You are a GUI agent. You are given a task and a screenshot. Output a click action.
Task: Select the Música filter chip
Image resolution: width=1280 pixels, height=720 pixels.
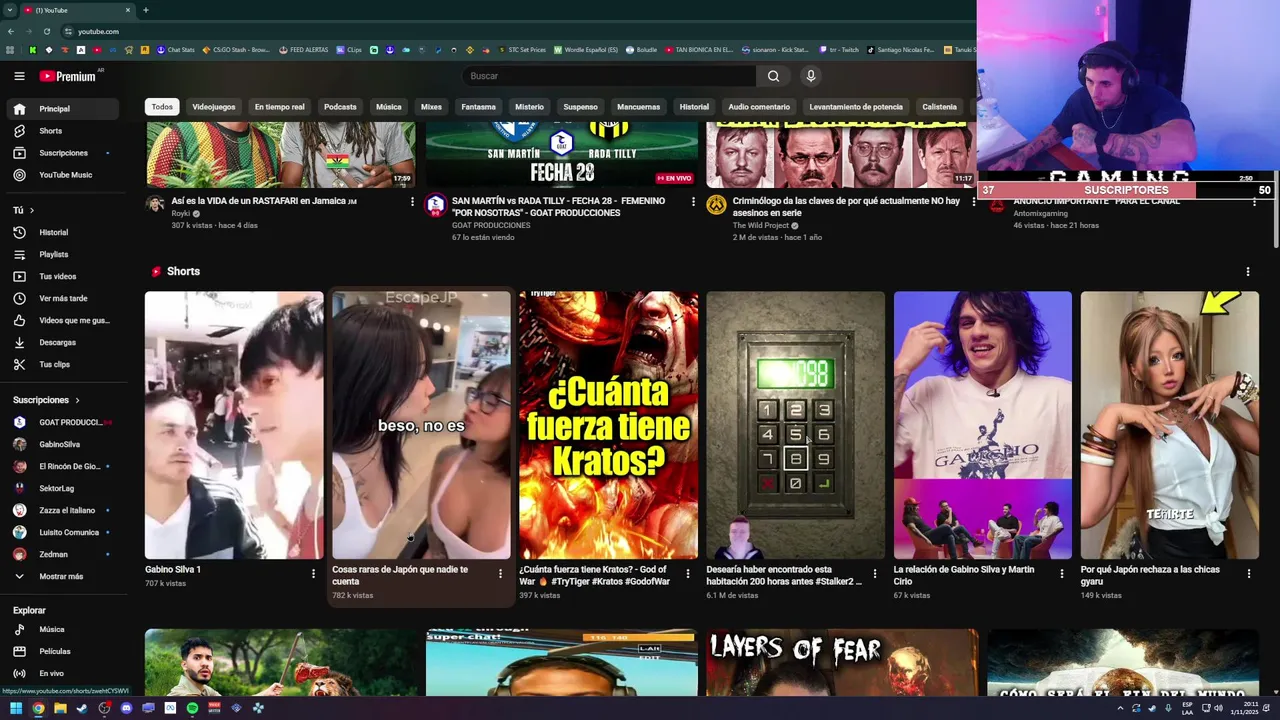click(x=389, y=107)
